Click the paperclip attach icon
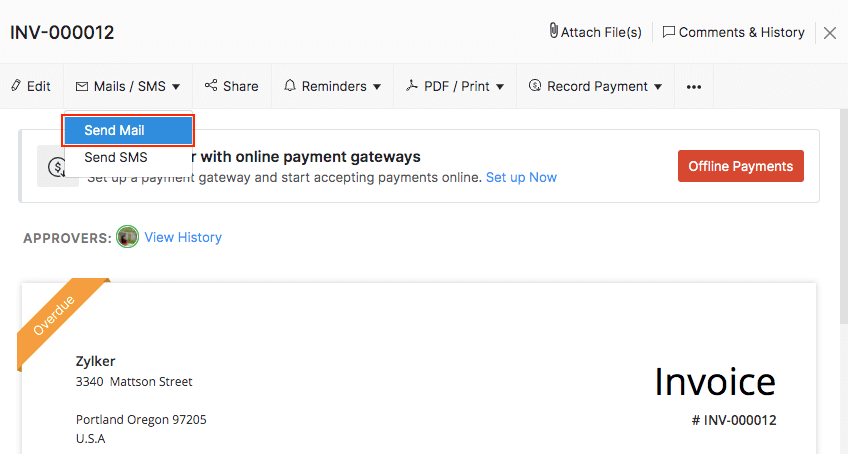This screenshot has height=454, width=848. pyautogui.click(x=553, y=32)
